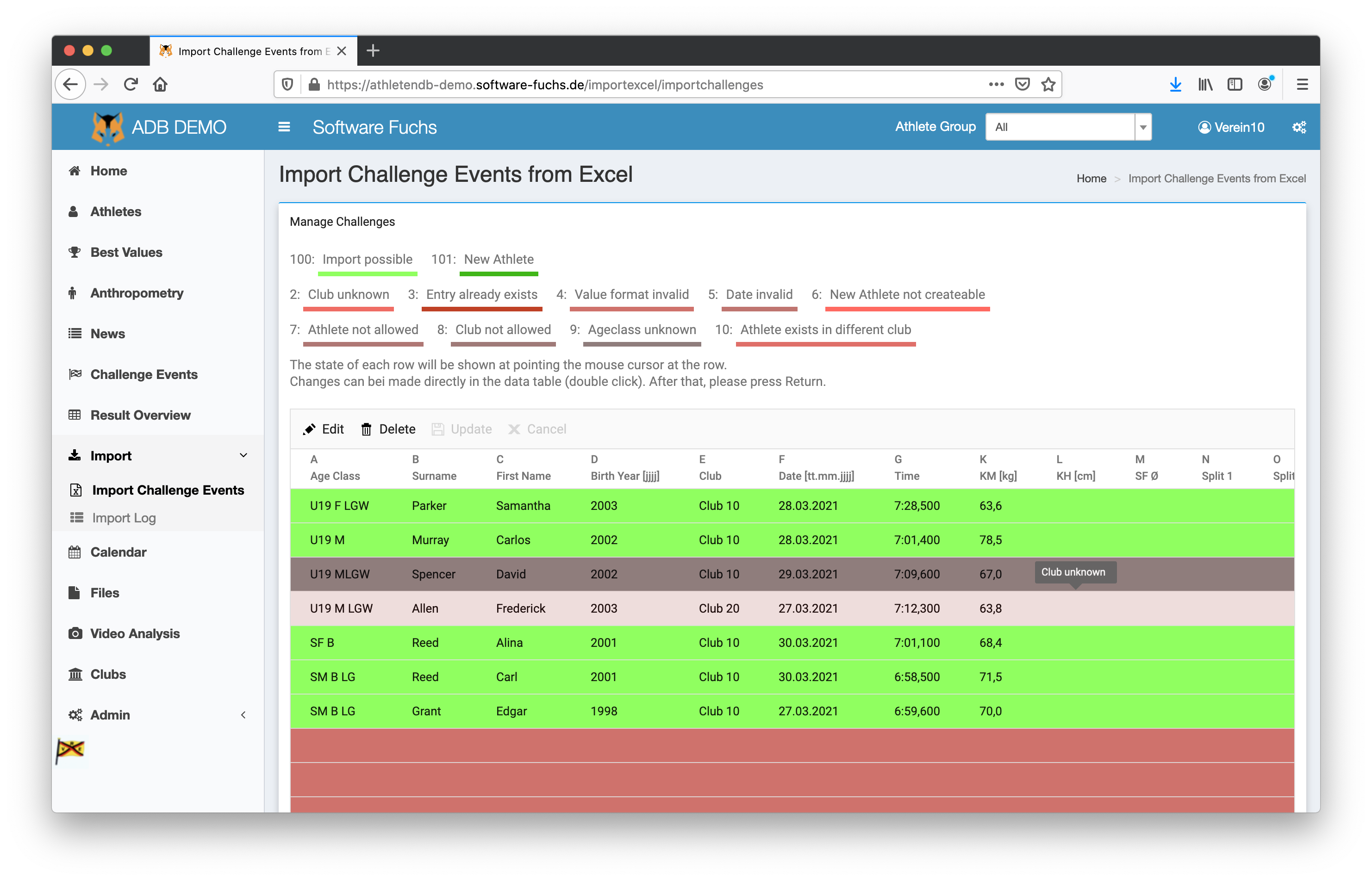Click the 'Alina' first name cell

click(509, 642)
